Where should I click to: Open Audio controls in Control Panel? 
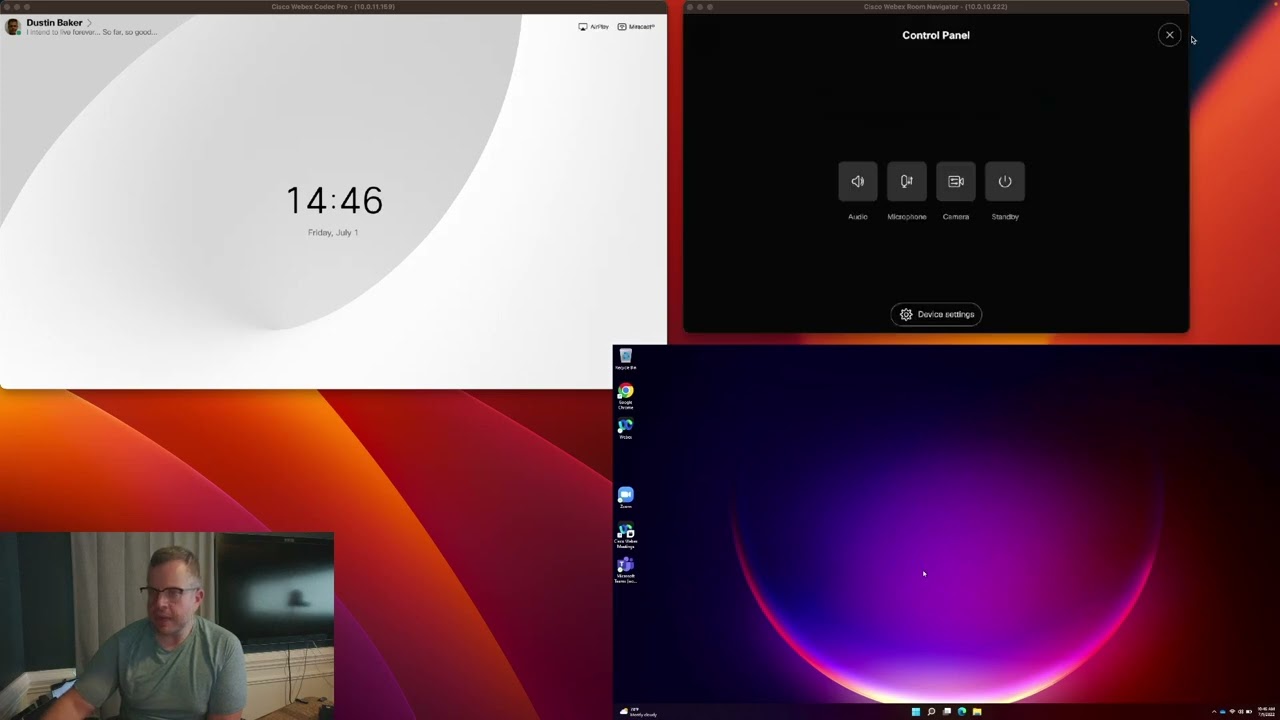(857, 181)
